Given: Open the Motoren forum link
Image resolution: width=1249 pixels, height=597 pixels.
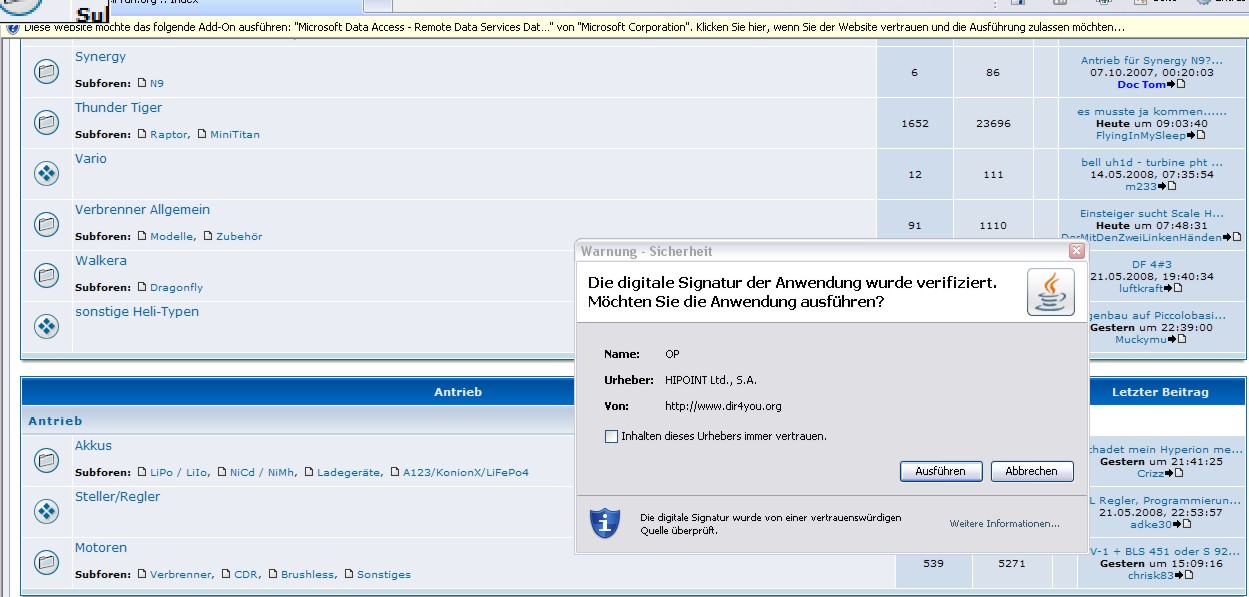Looking at the screenshot, I should tap(101, 548).
